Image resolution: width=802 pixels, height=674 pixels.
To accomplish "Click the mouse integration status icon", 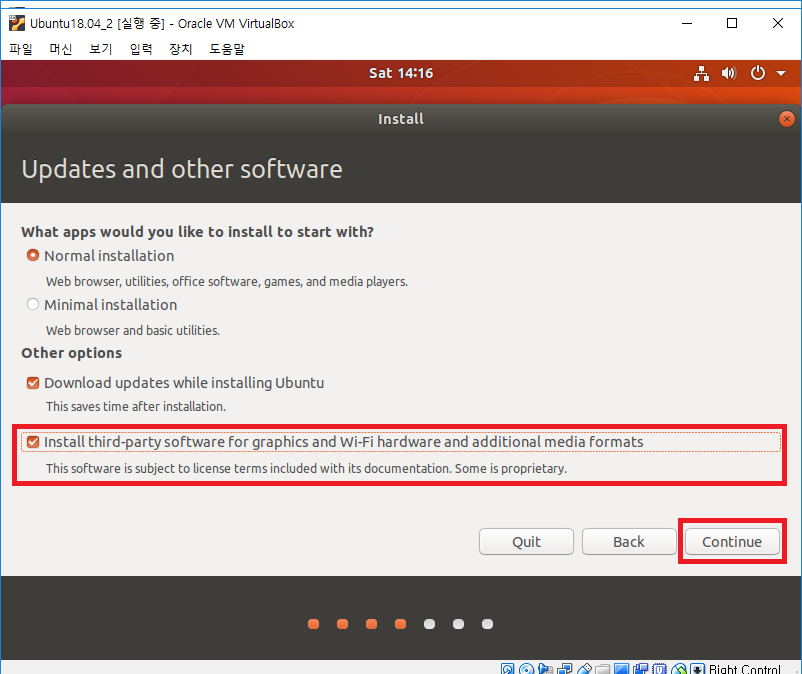I will [679, 669].
